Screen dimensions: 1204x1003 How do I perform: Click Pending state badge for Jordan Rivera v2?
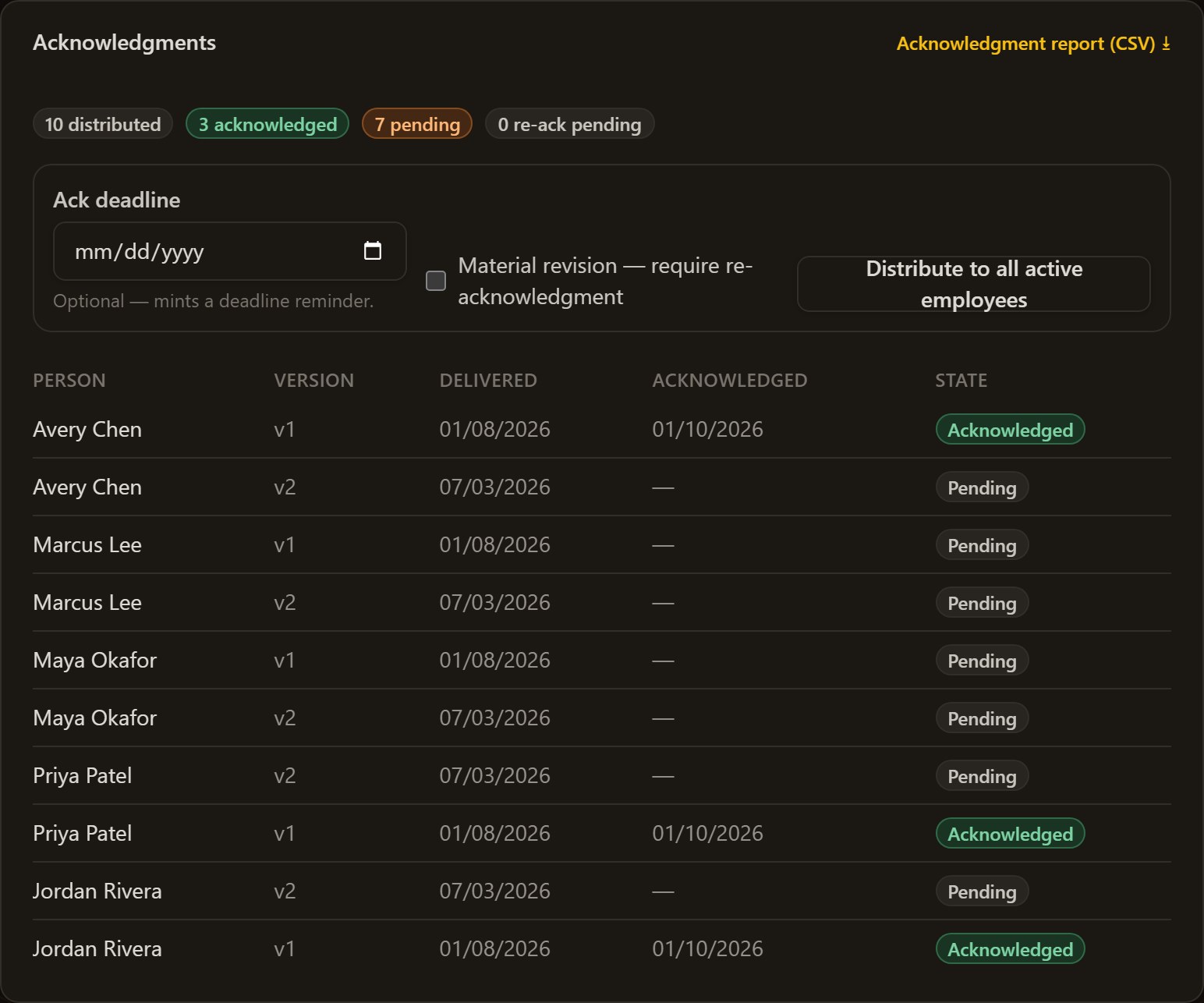pos(982,891)
